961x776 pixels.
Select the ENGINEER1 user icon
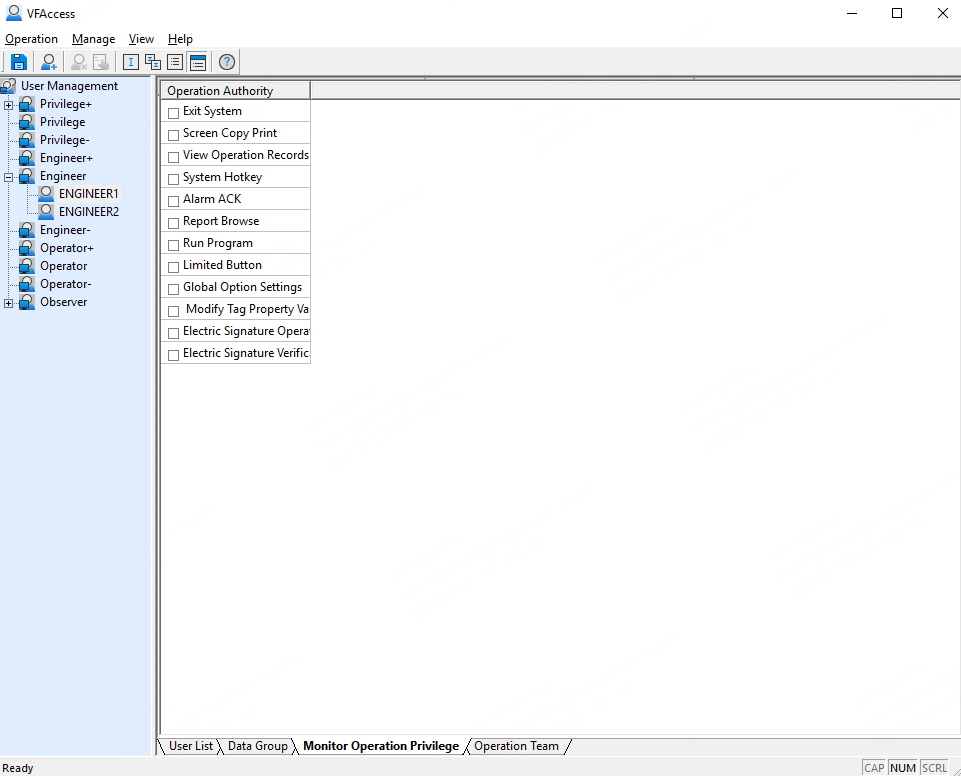(x=46, y=194)
